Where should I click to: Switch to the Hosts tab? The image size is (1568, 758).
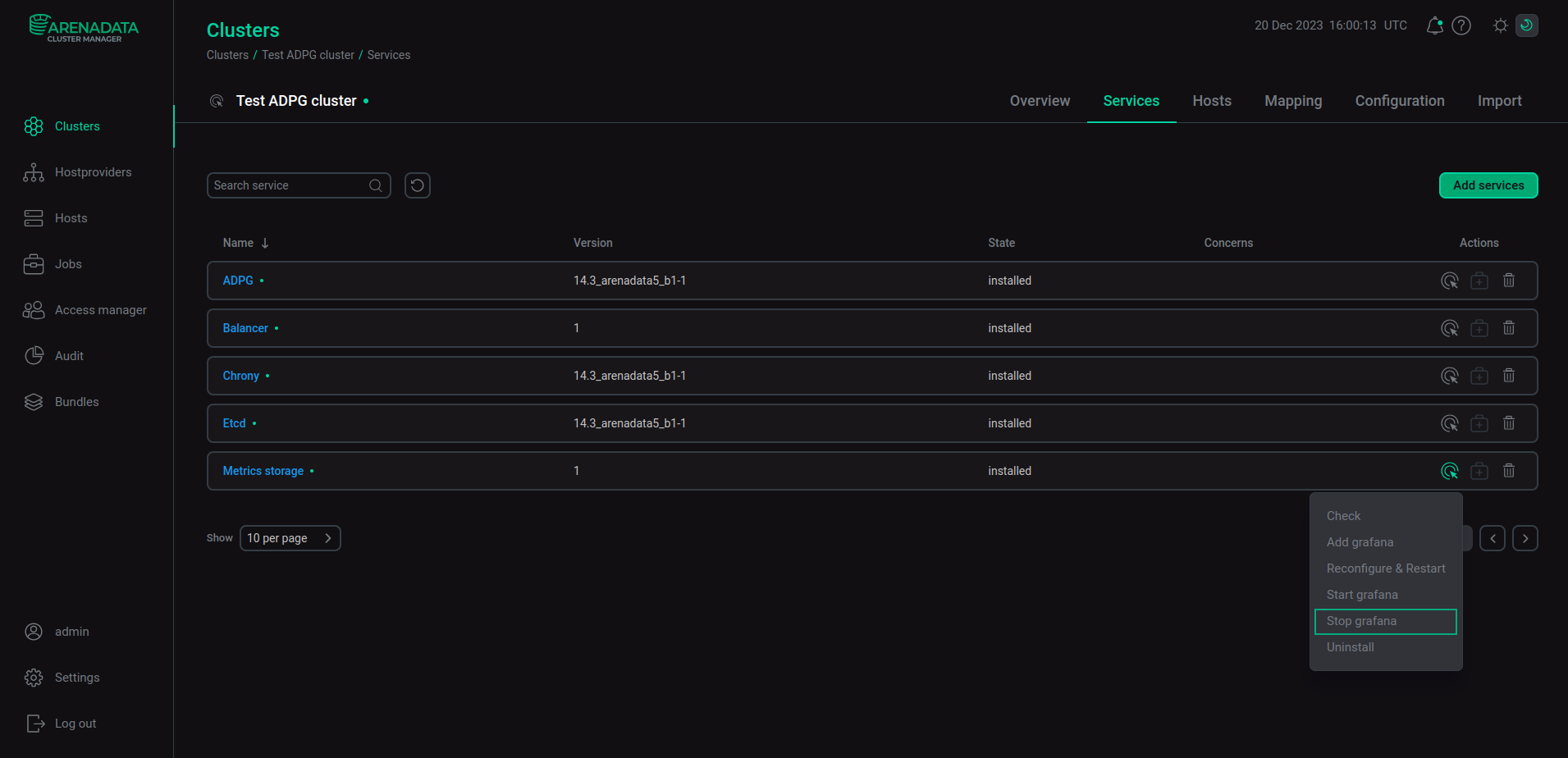[x=1212, y=101]
